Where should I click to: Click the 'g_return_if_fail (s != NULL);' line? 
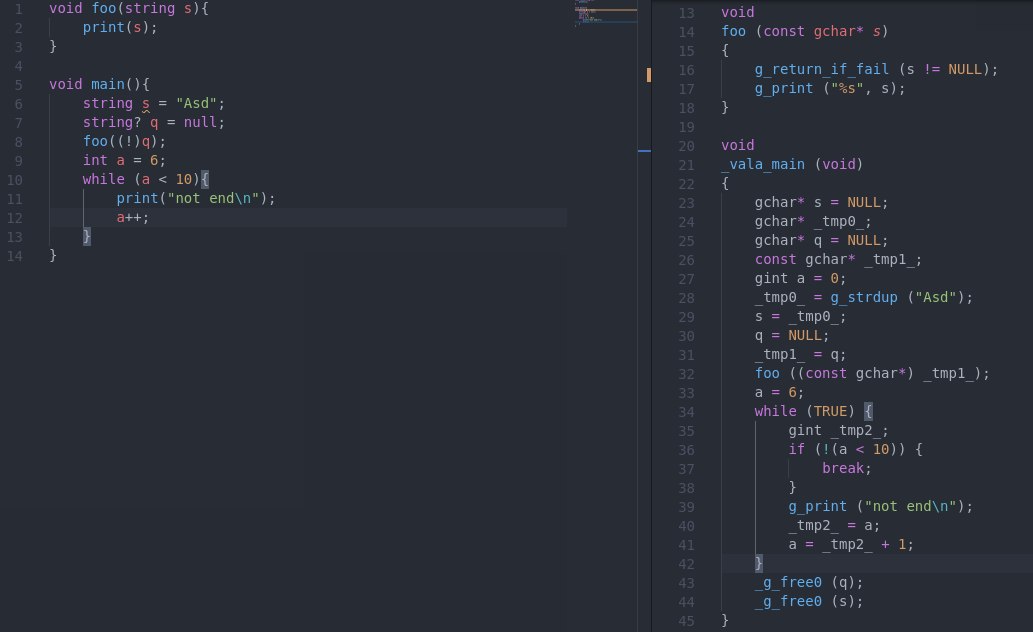click(x=876, y=70)
